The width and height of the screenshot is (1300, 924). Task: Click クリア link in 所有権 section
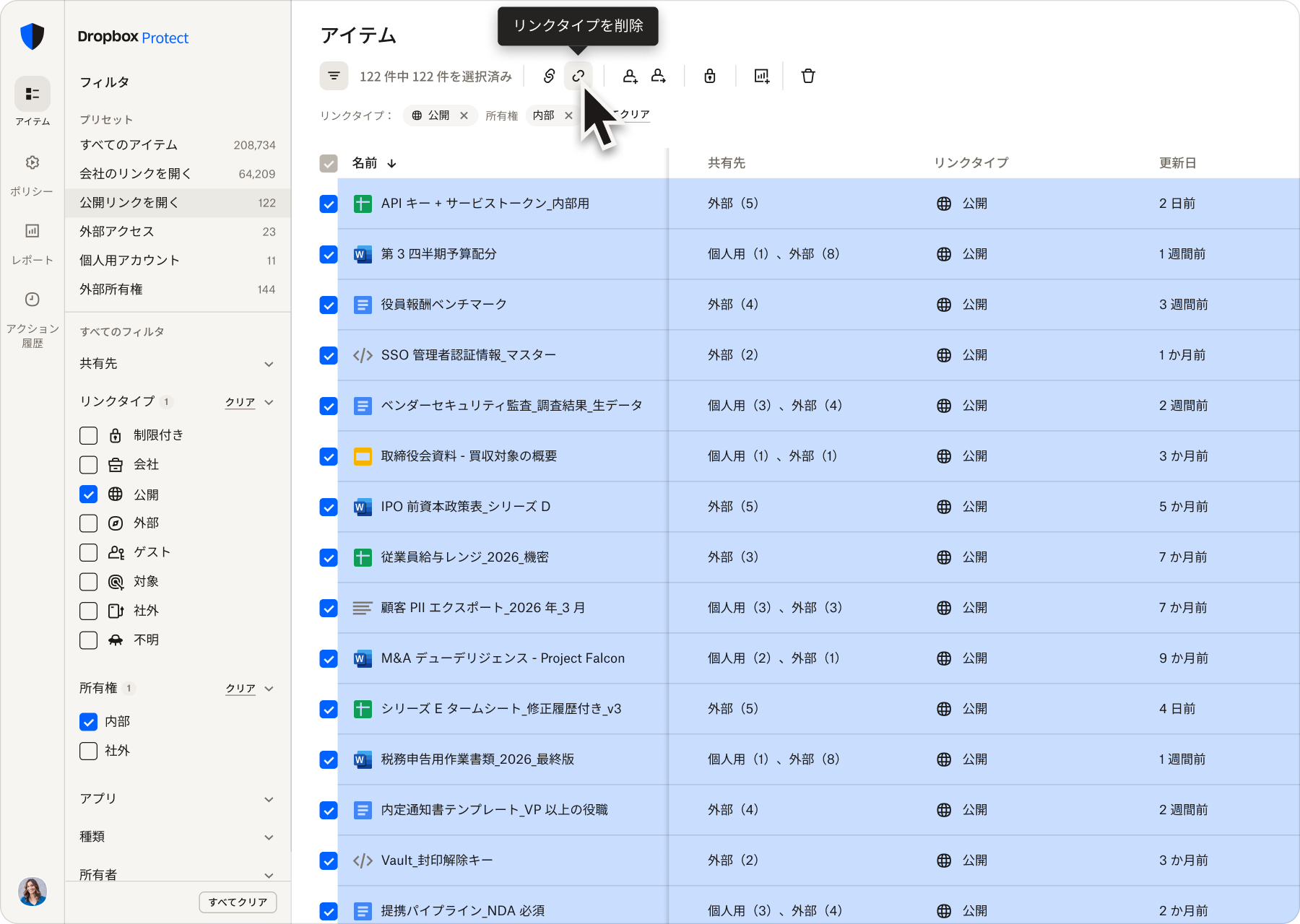point(240,689)
